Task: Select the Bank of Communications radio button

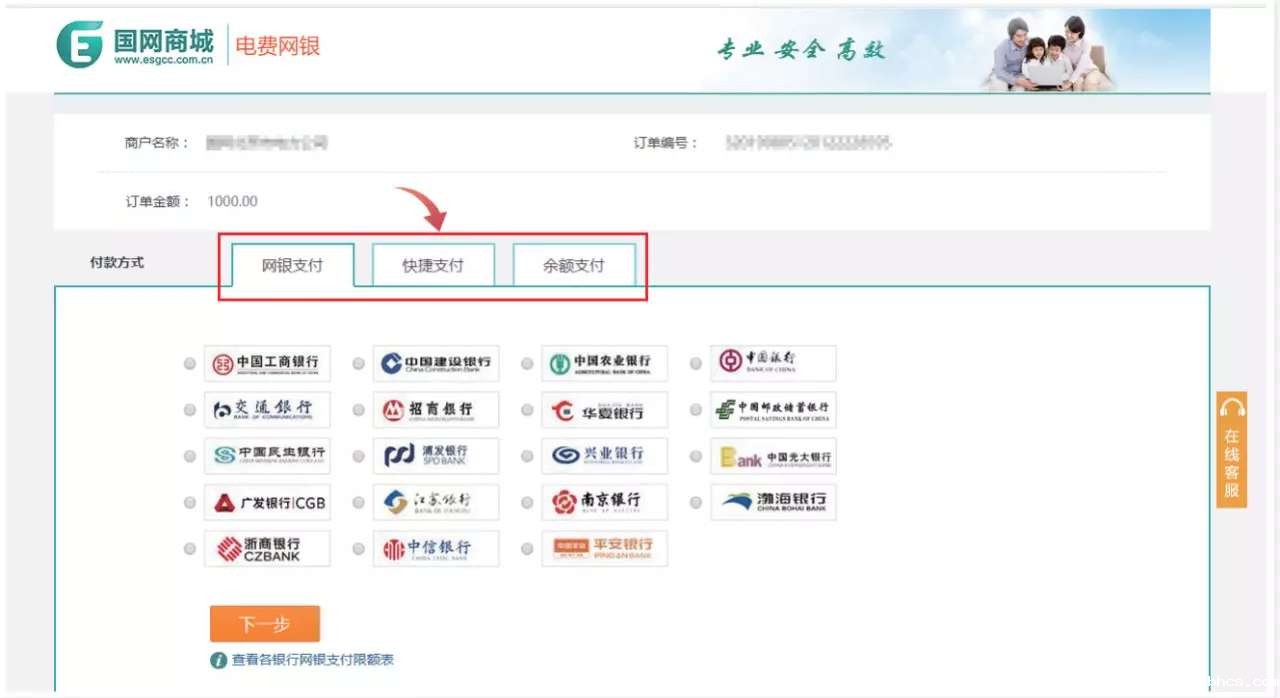Action: click(x=190, y=411)
